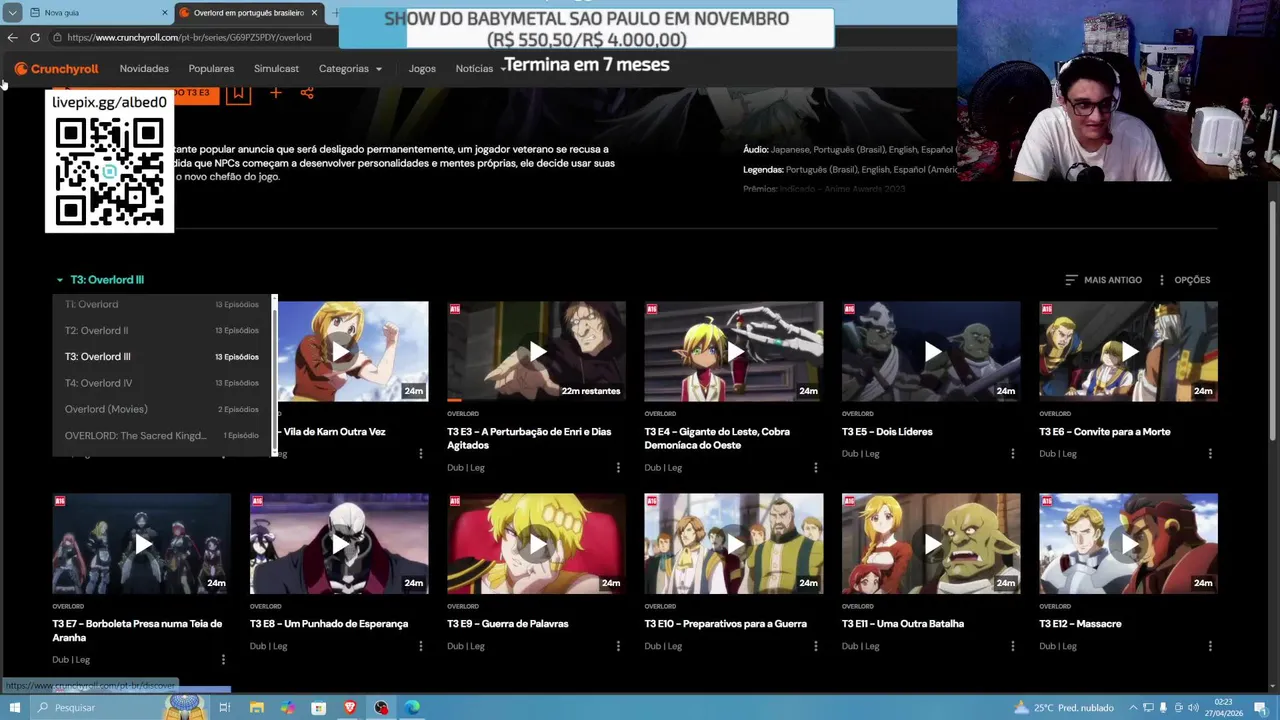Play T3 E8 Um Punhado de Esperança thumbnail
1280x720 pixels.
tap(339, 543)
